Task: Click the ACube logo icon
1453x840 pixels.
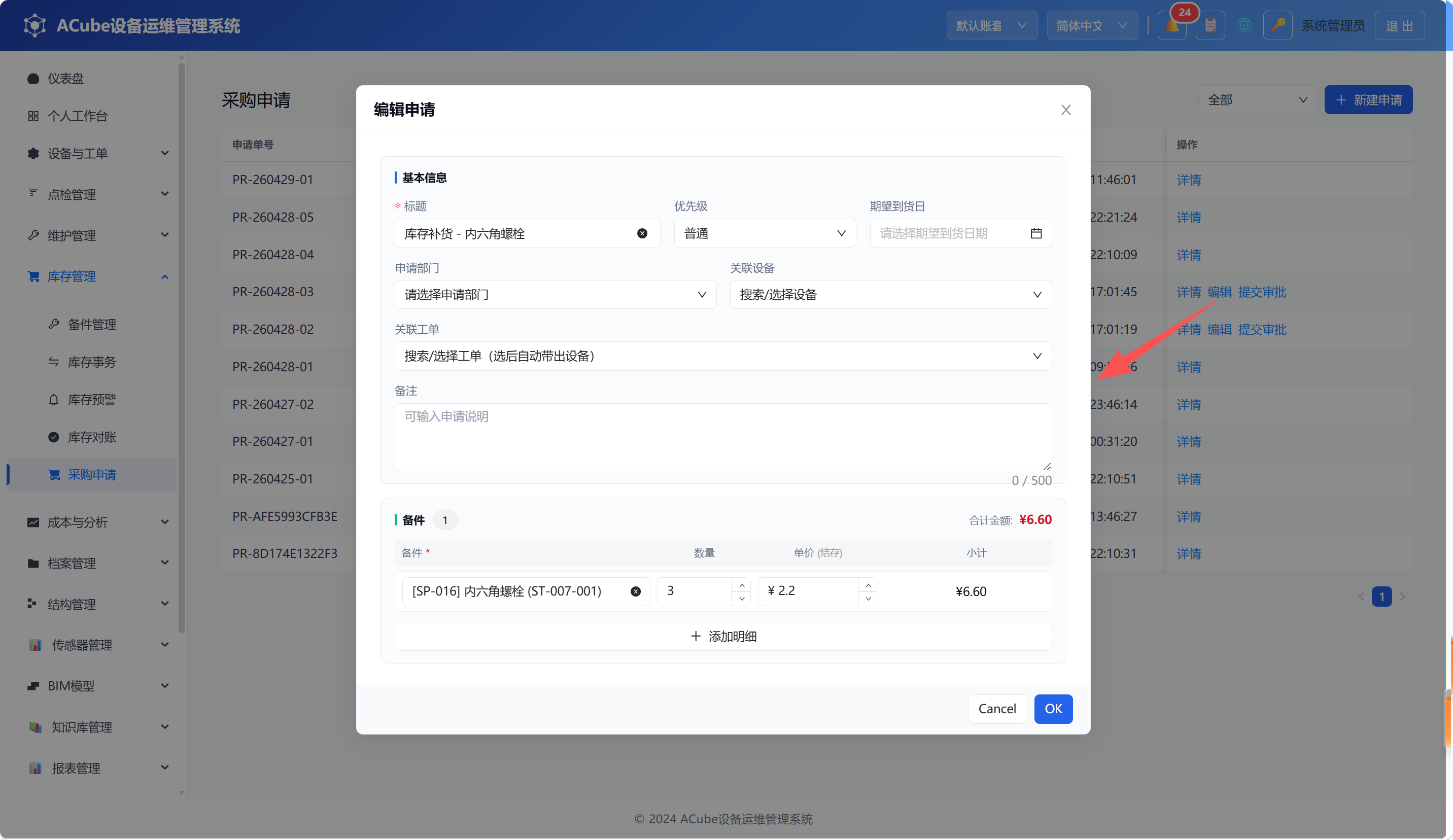Action: coord(34,26)
